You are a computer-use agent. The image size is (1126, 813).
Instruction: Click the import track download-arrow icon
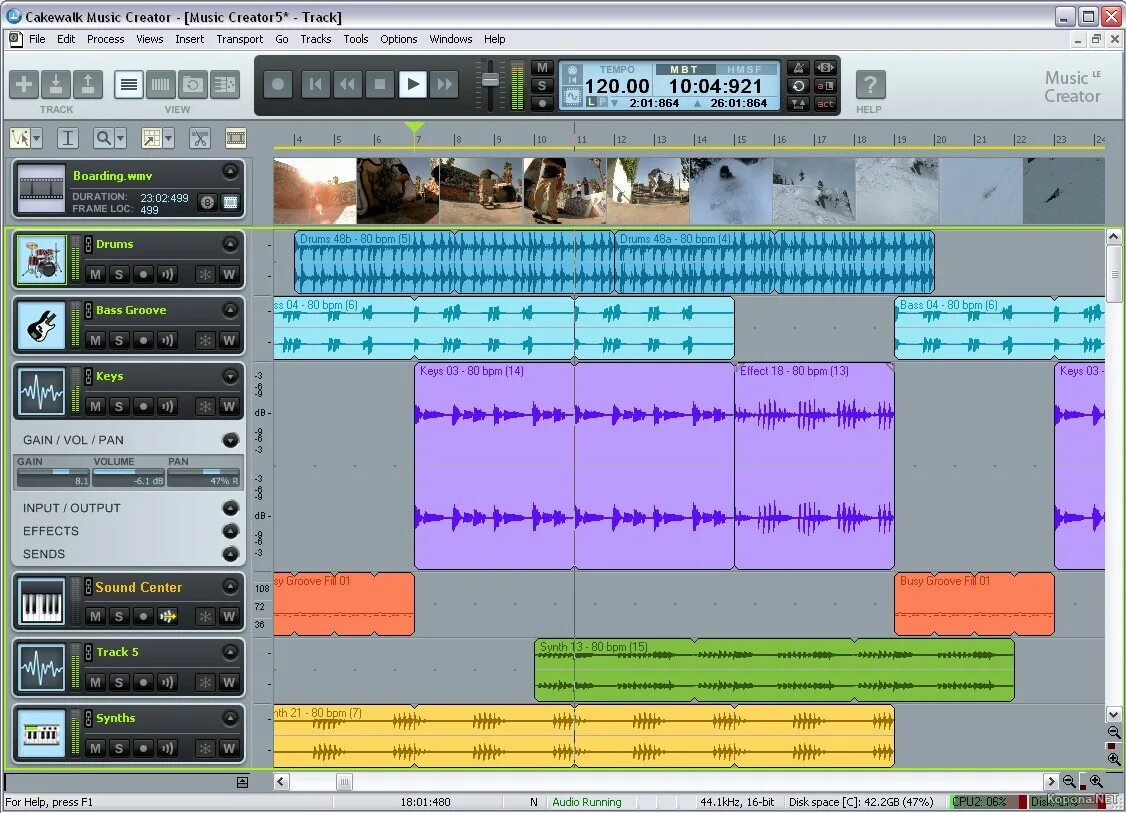tap(55, 85)
